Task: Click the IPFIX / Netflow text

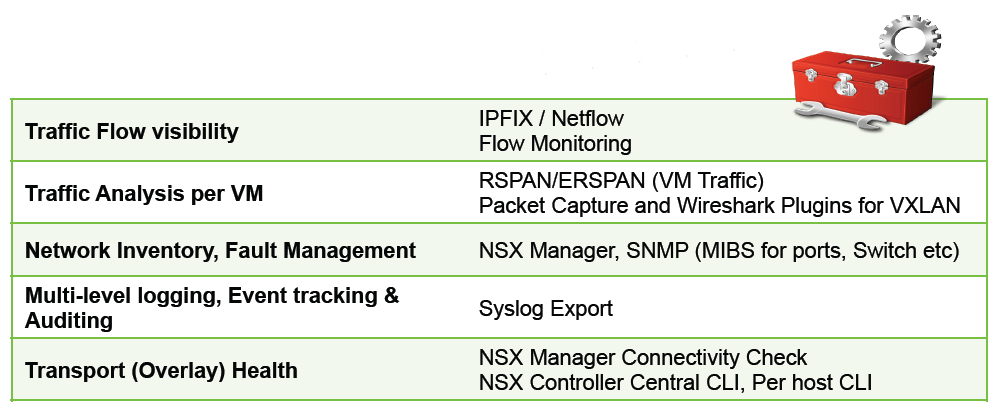Action: pos(551,119)
